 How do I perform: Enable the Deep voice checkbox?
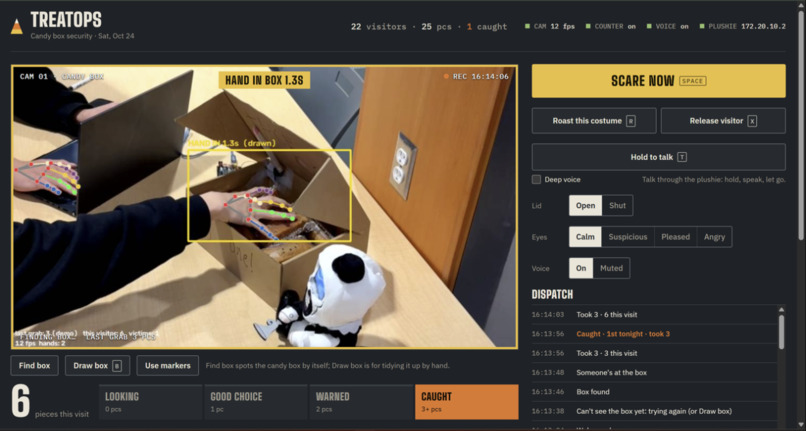[537, 179]
